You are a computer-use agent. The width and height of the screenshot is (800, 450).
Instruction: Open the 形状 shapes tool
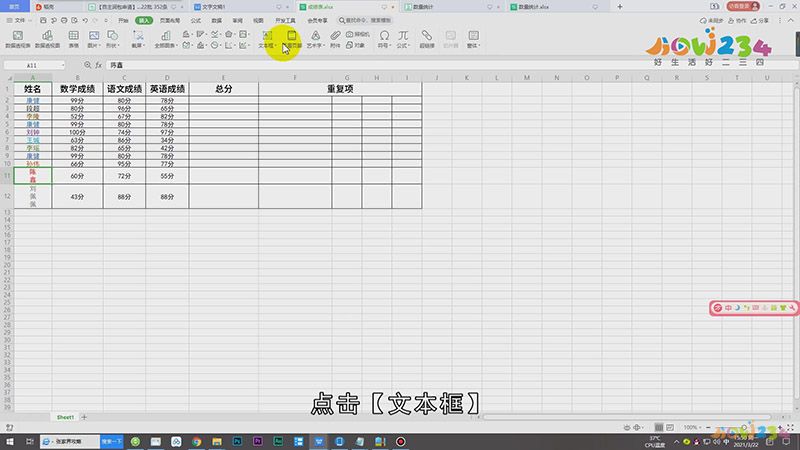[112, 39]
